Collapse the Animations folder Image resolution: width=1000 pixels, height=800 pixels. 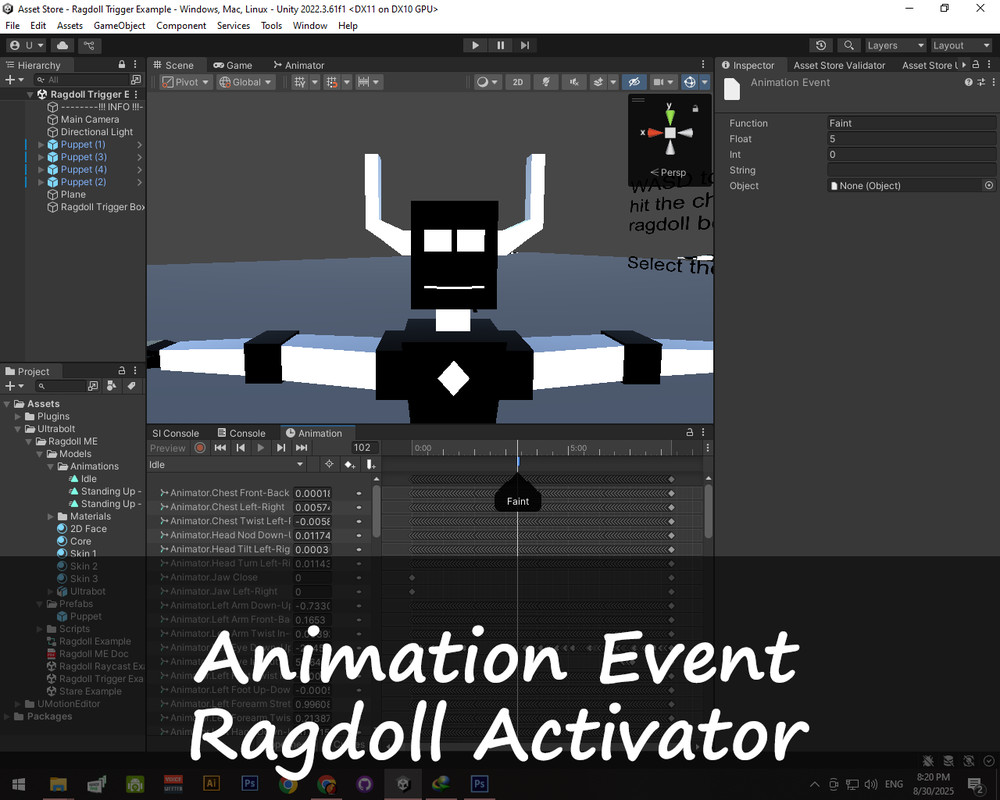pyautogui.click(x=50, y=466)
